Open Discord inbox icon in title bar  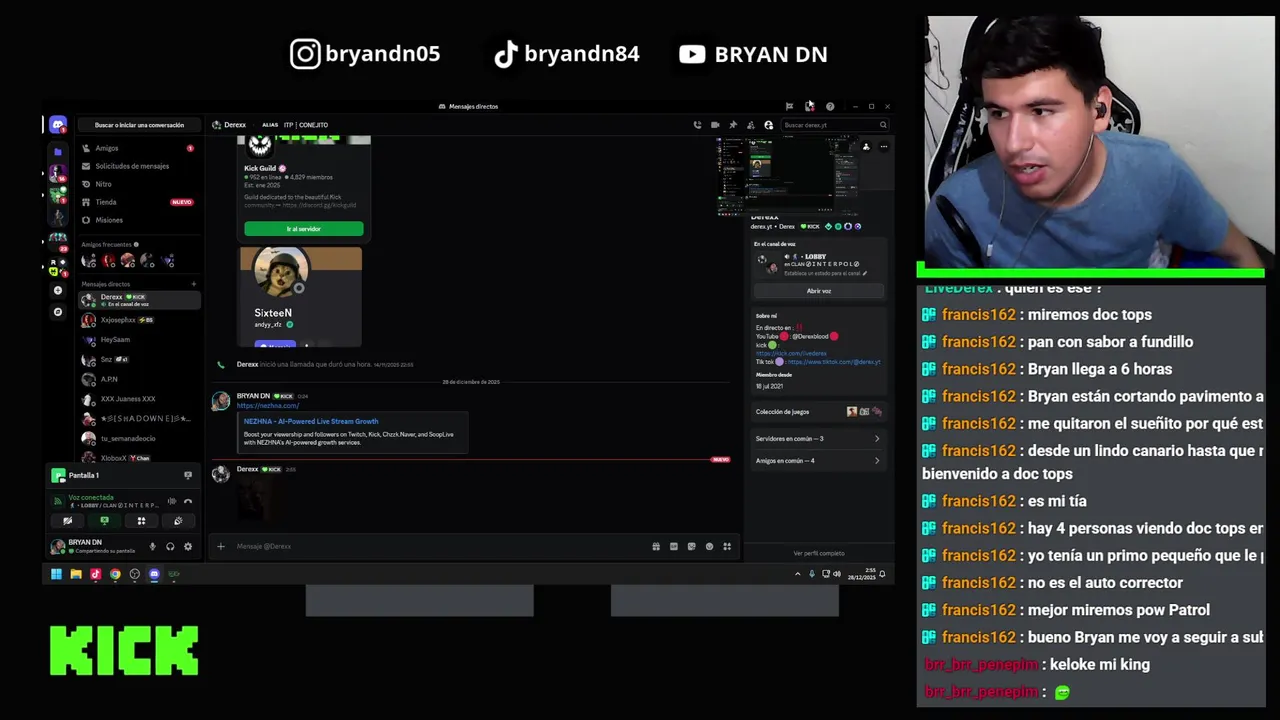(809, 106)
